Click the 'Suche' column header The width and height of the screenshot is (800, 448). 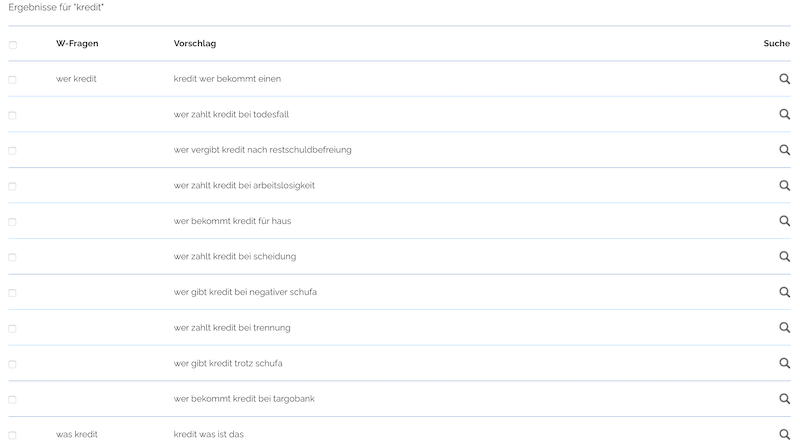(x=776, y=43)
